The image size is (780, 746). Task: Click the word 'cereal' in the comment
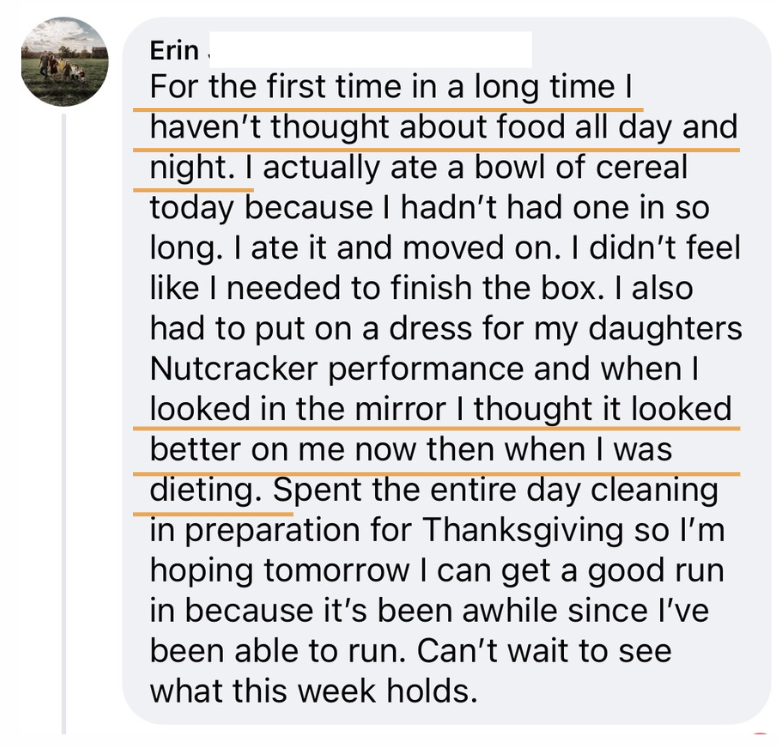(642, 167)
